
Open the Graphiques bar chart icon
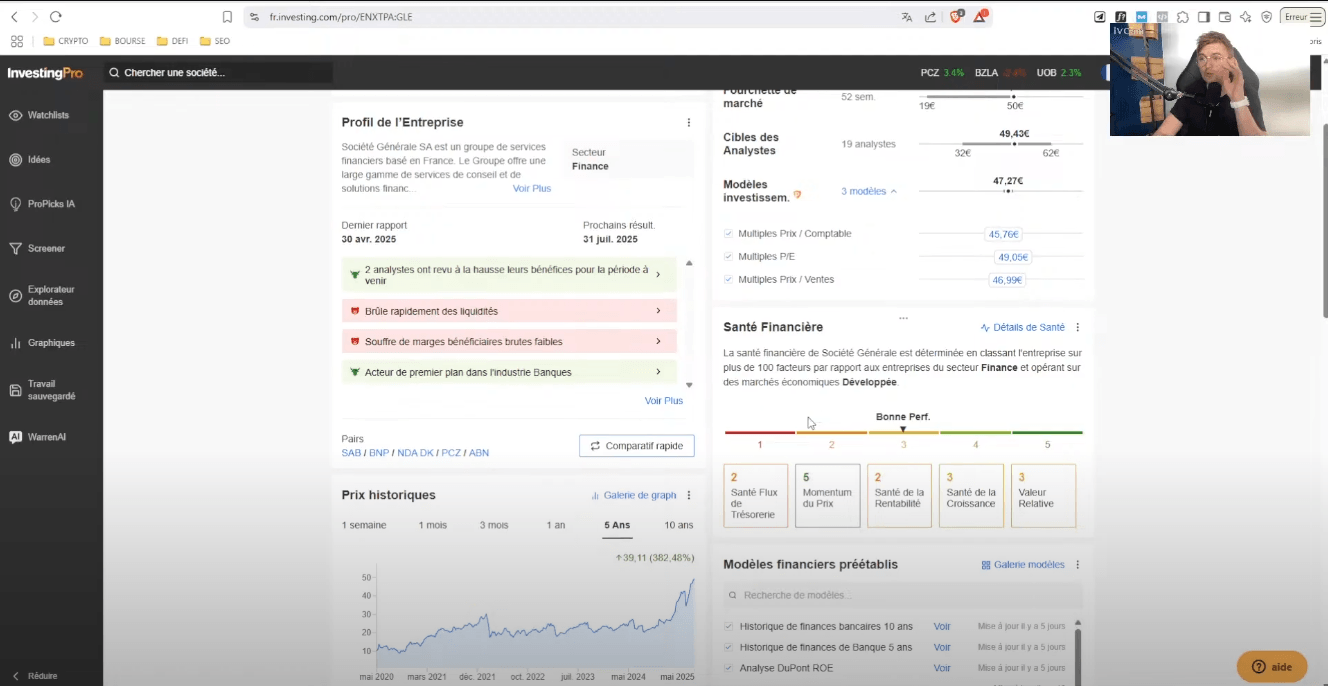click(x=15, y=343)
